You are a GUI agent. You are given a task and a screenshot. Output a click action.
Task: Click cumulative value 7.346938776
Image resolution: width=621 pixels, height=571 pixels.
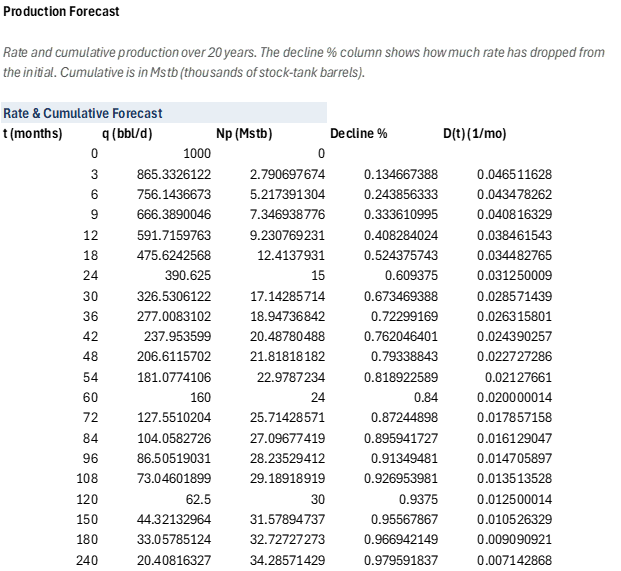coord(287,215)
